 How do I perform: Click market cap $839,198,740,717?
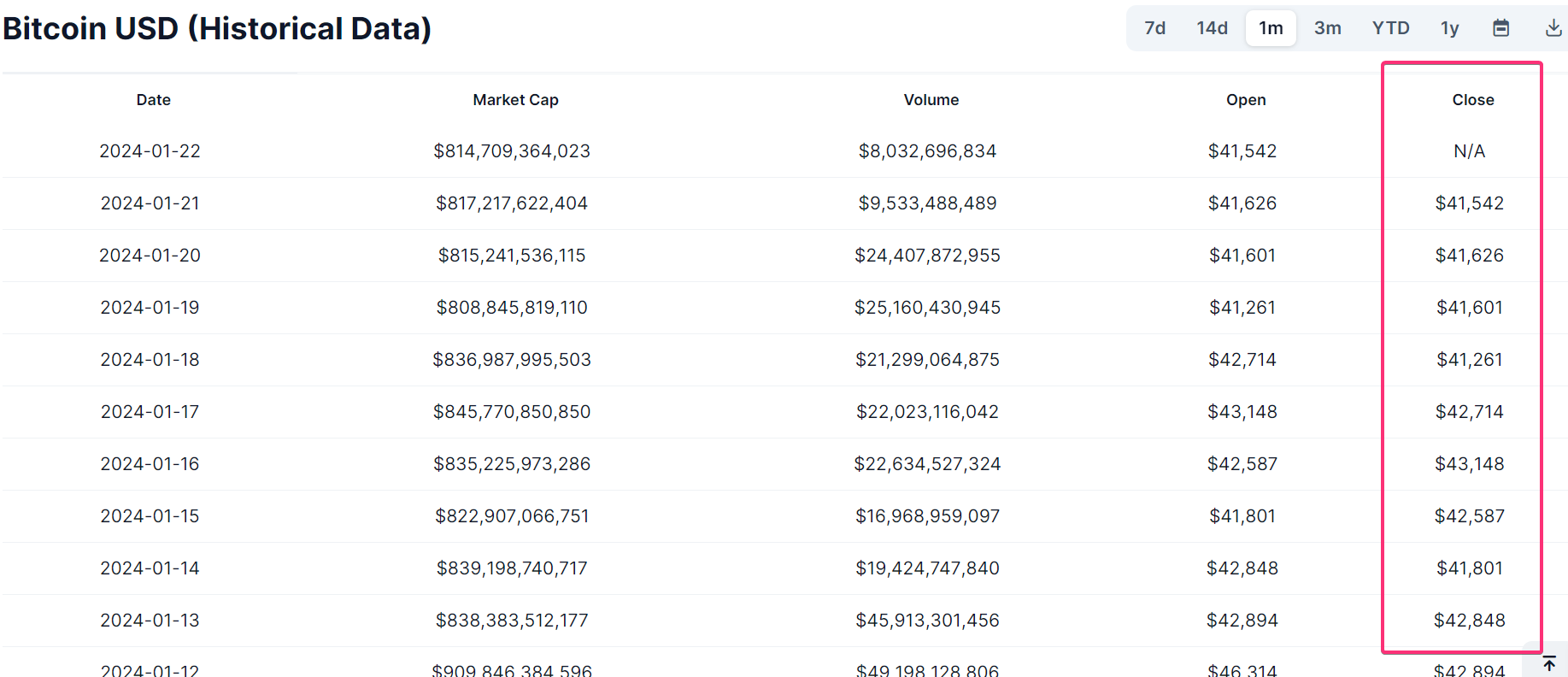tap(512, 568)
